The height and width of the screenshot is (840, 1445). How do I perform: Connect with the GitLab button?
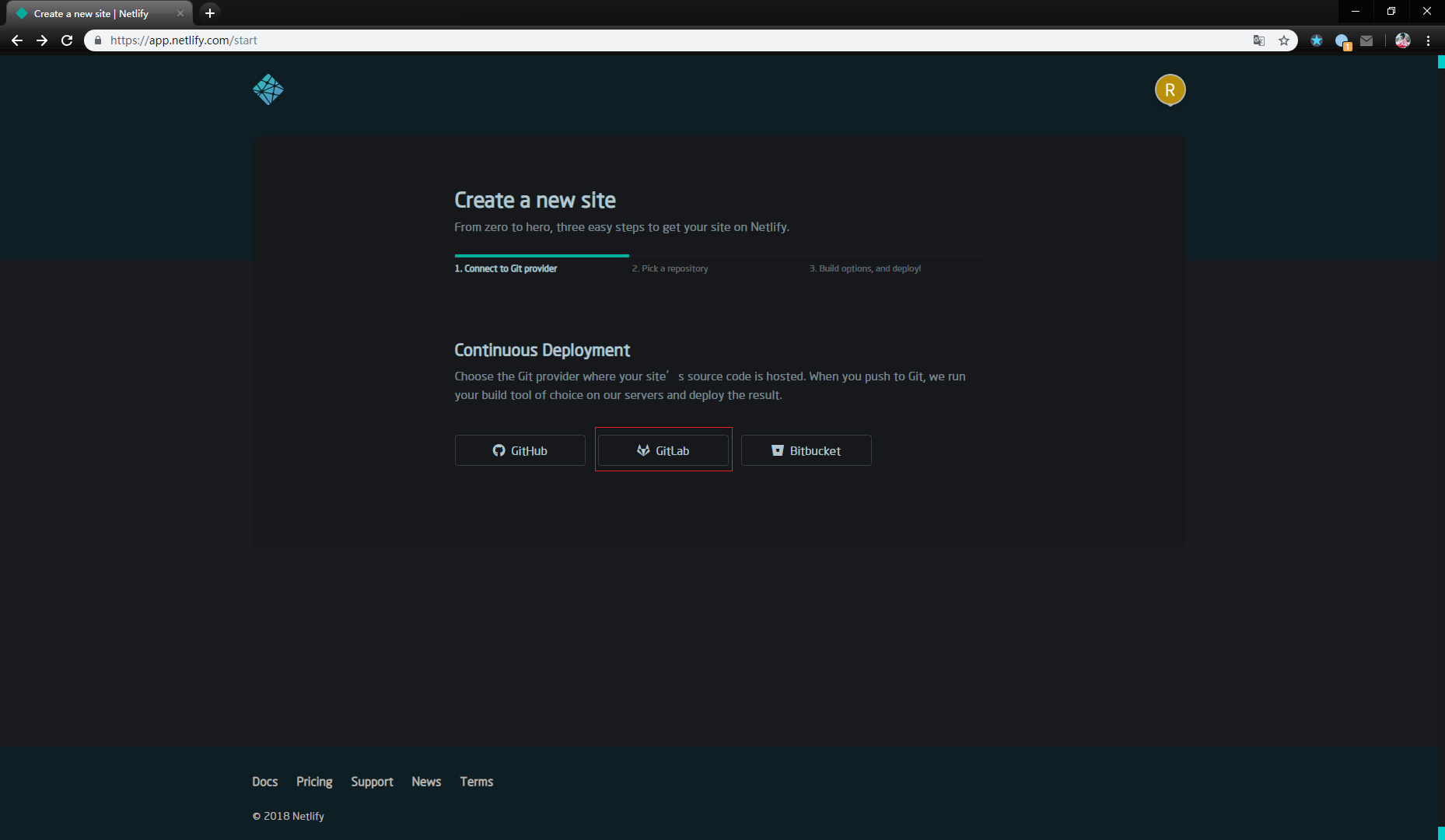(x=663, y=450)
